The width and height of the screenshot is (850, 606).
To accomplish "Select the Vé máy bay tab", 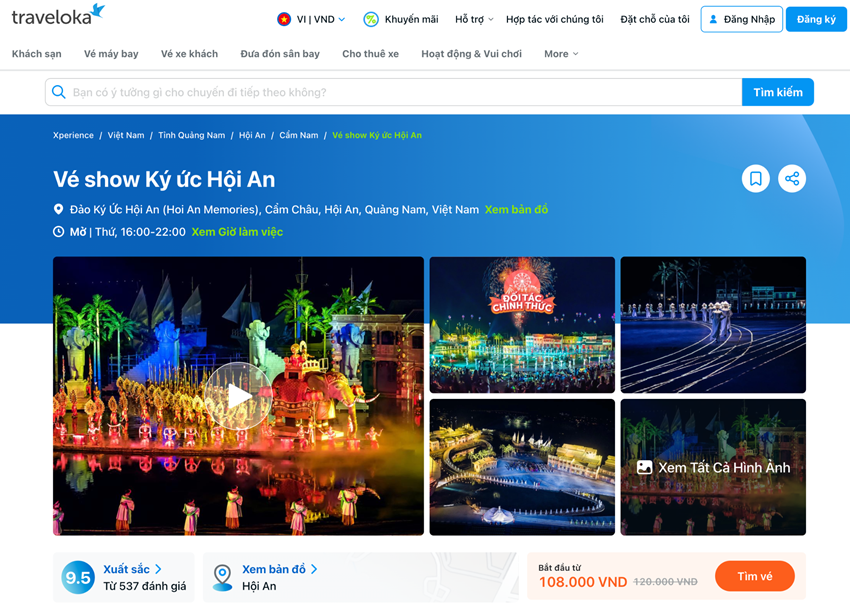I will coord(111,54).
